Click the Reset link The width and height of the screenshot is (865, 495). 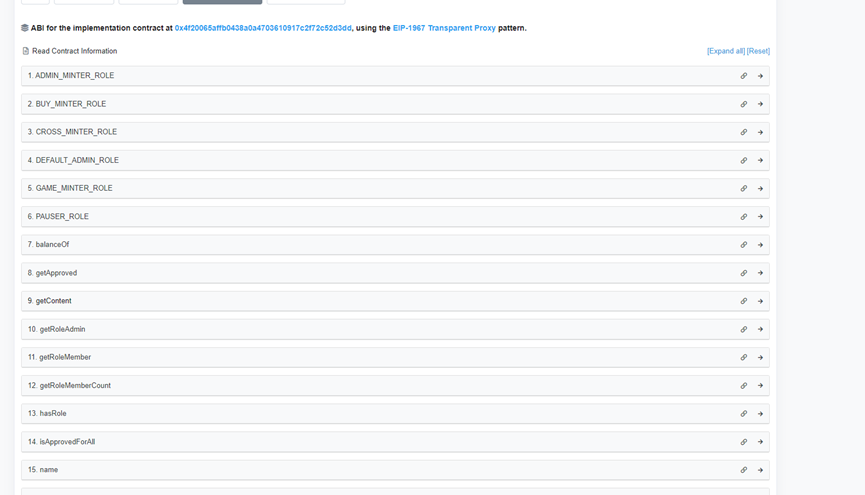tap(758, 51)
